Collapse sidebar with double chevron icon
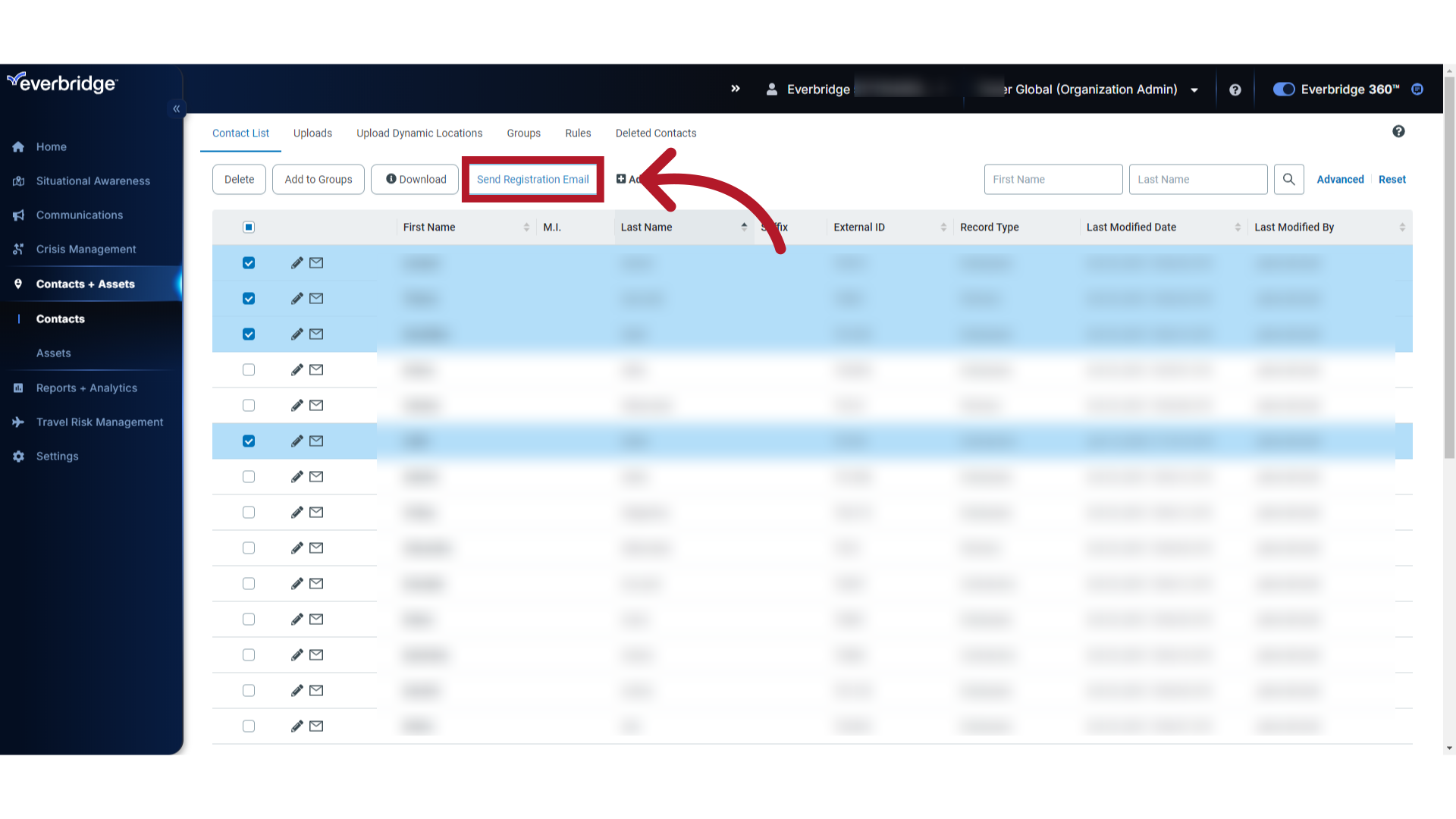The height and width of the screenshot is (819, 1456). [176, 109]
